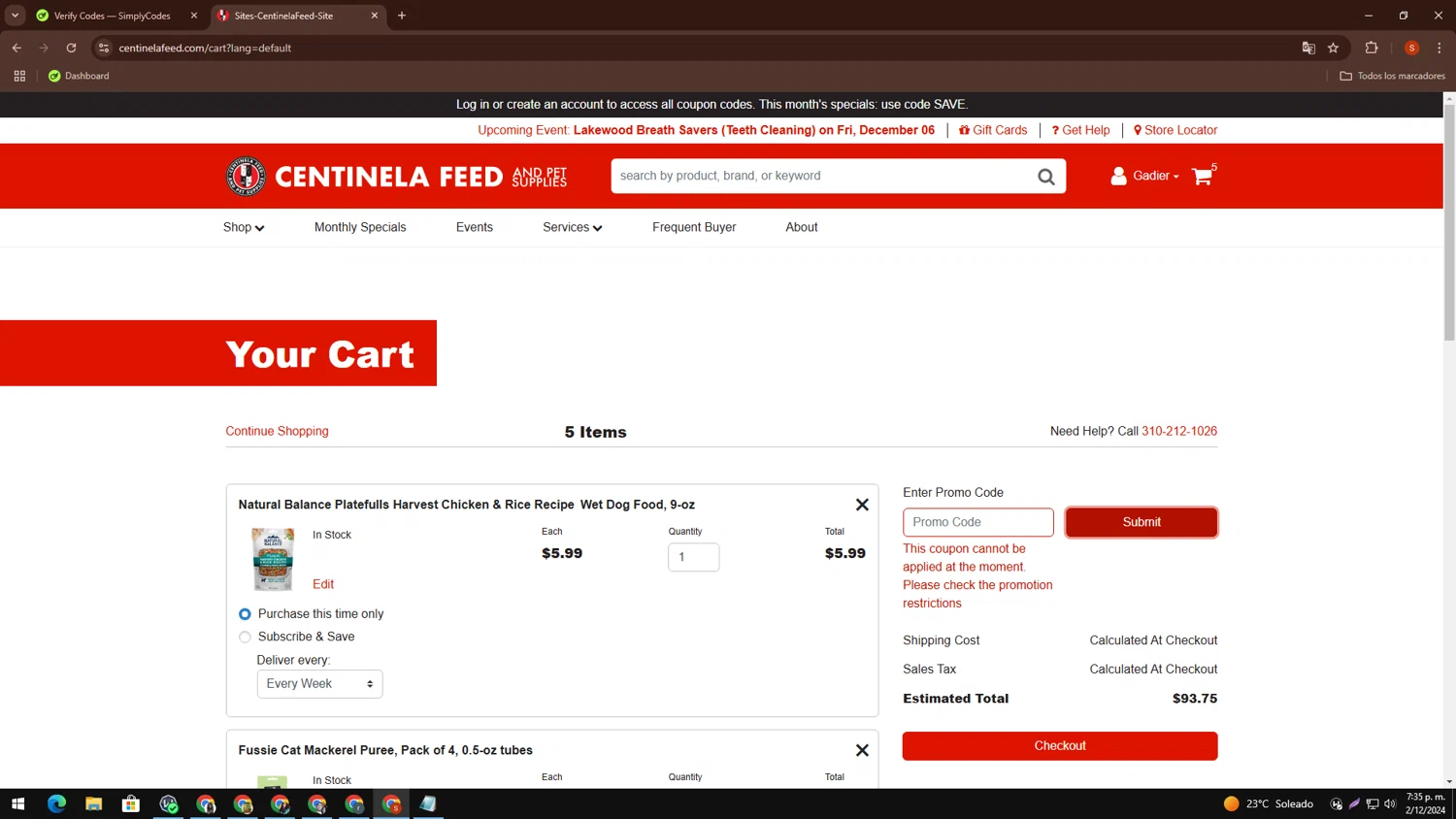The image size is (1456, 819).
Task: Open Monthly Specials page
Action: click(360, 227)
